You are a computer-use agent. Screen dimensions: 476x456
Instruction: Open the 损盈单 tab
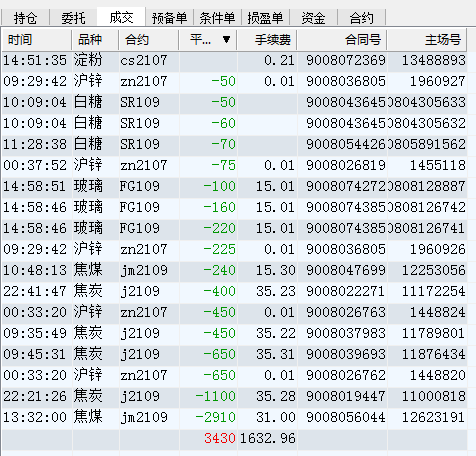265,18
